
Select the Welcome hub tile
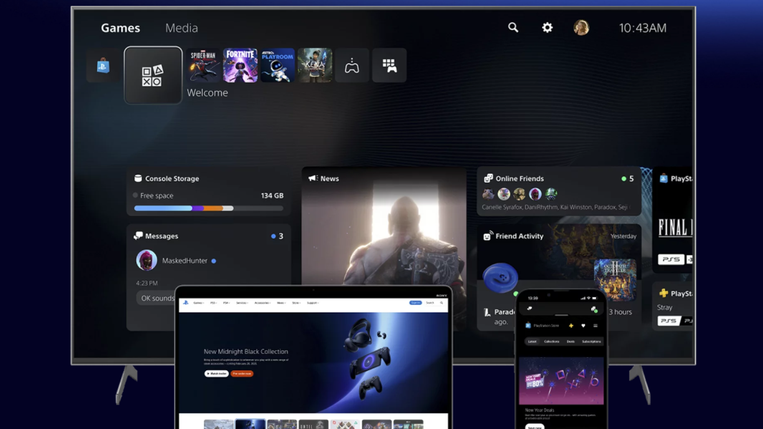(153, 75)
